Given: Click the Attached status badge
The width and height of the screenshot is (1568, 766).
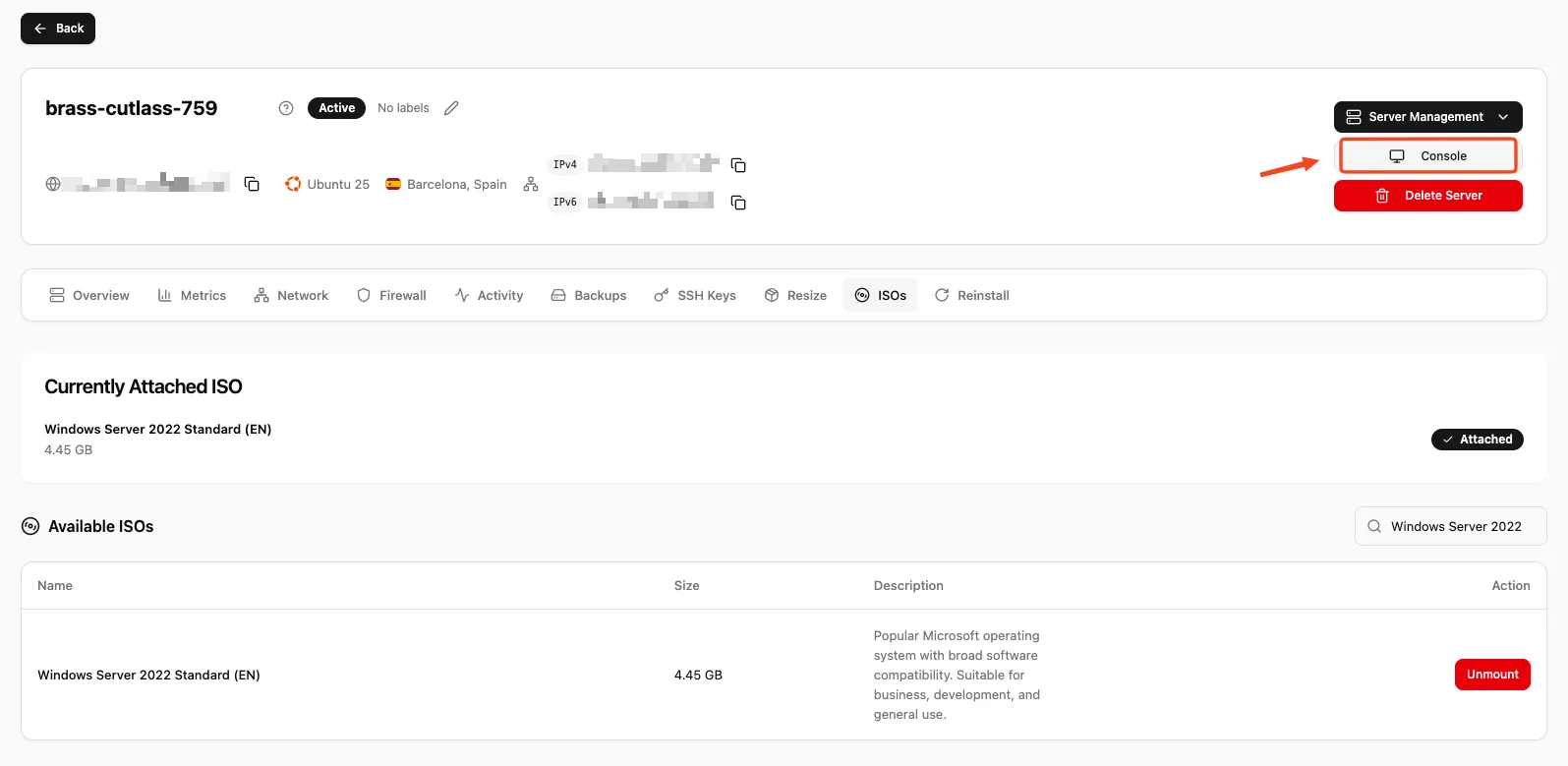Looking at the screenshot, I should click(x=1477, y=440).
